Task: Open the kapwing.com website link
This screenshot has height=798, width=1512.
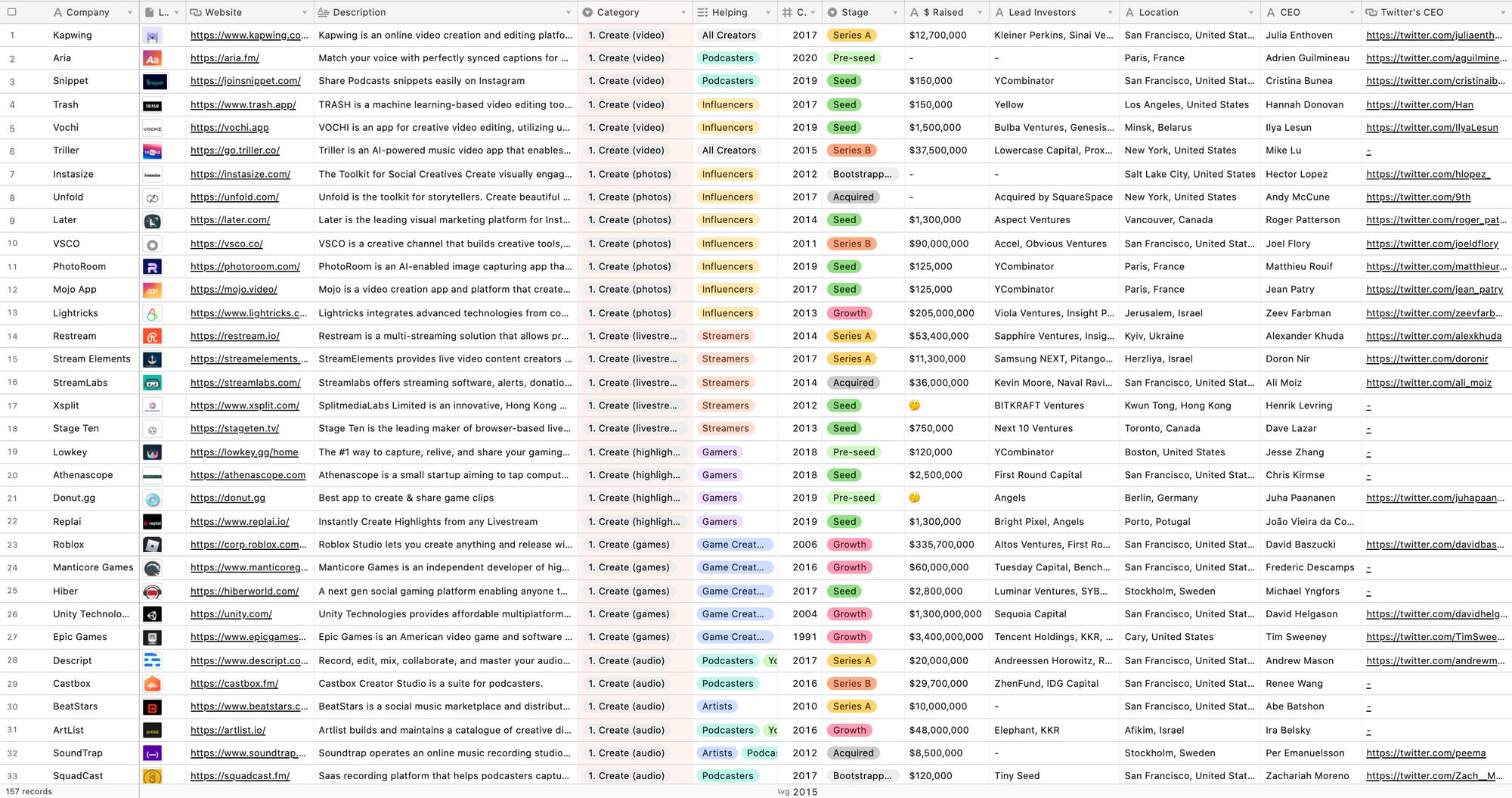Action: [x=249, y=36]
